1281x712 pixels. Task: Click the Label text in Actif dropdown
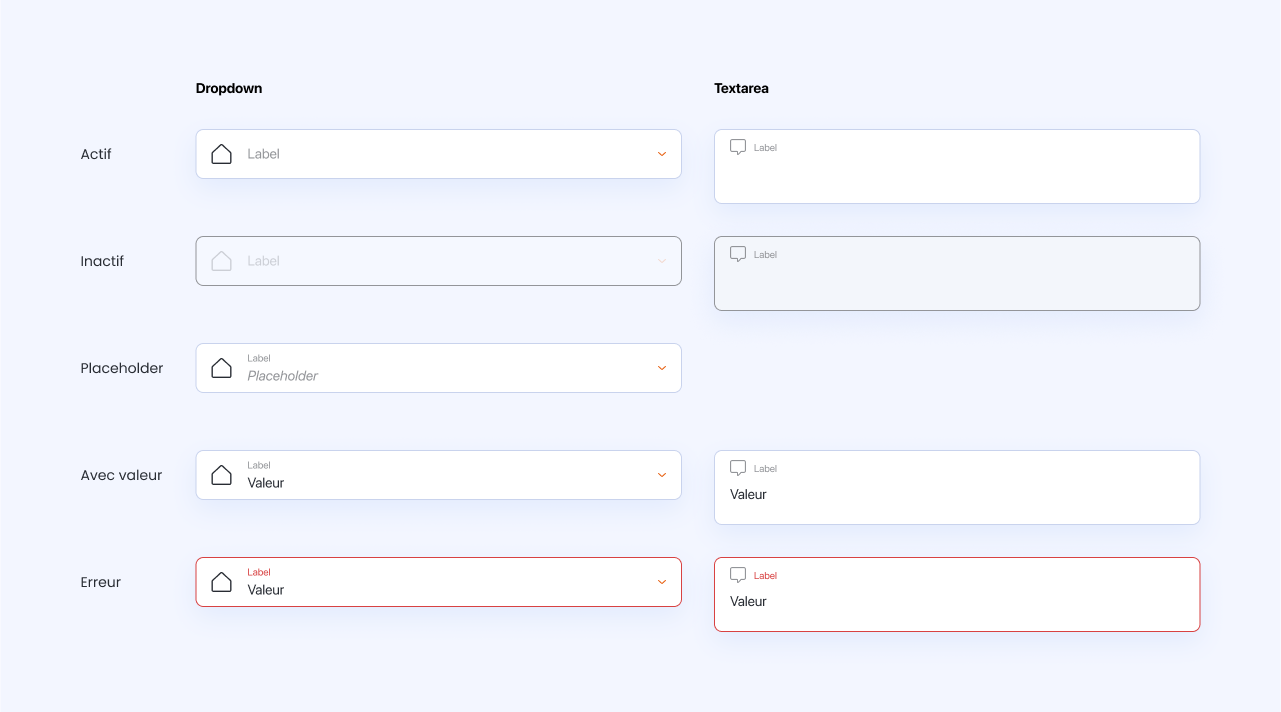pos(263,154)
